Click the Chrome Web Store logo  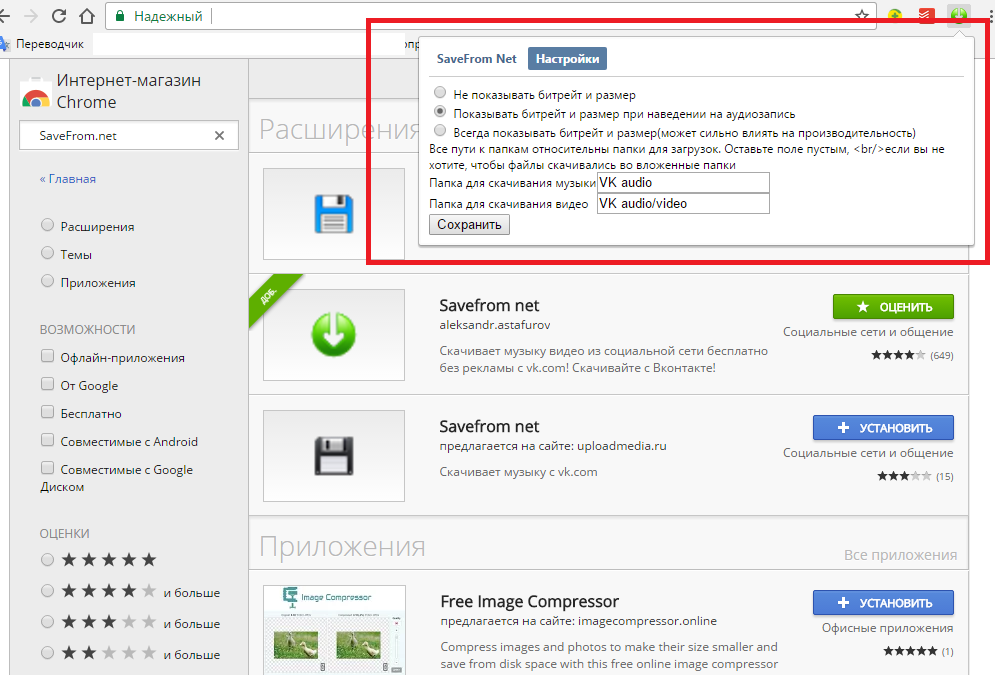pos(35,93)
